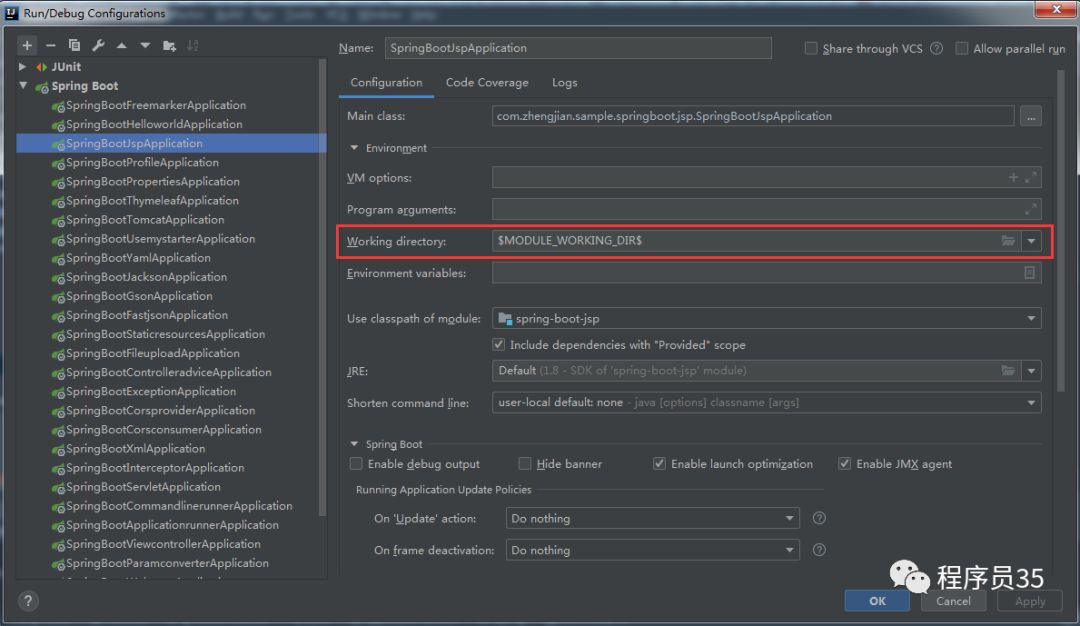Open On frame deactivation dropdown

tap(789, 550)
